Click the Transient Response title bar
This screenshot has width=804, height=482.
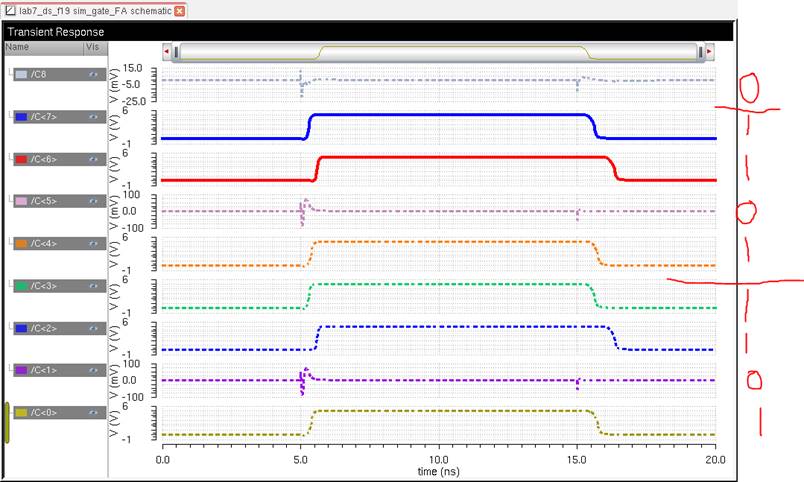tap(368, 32)
